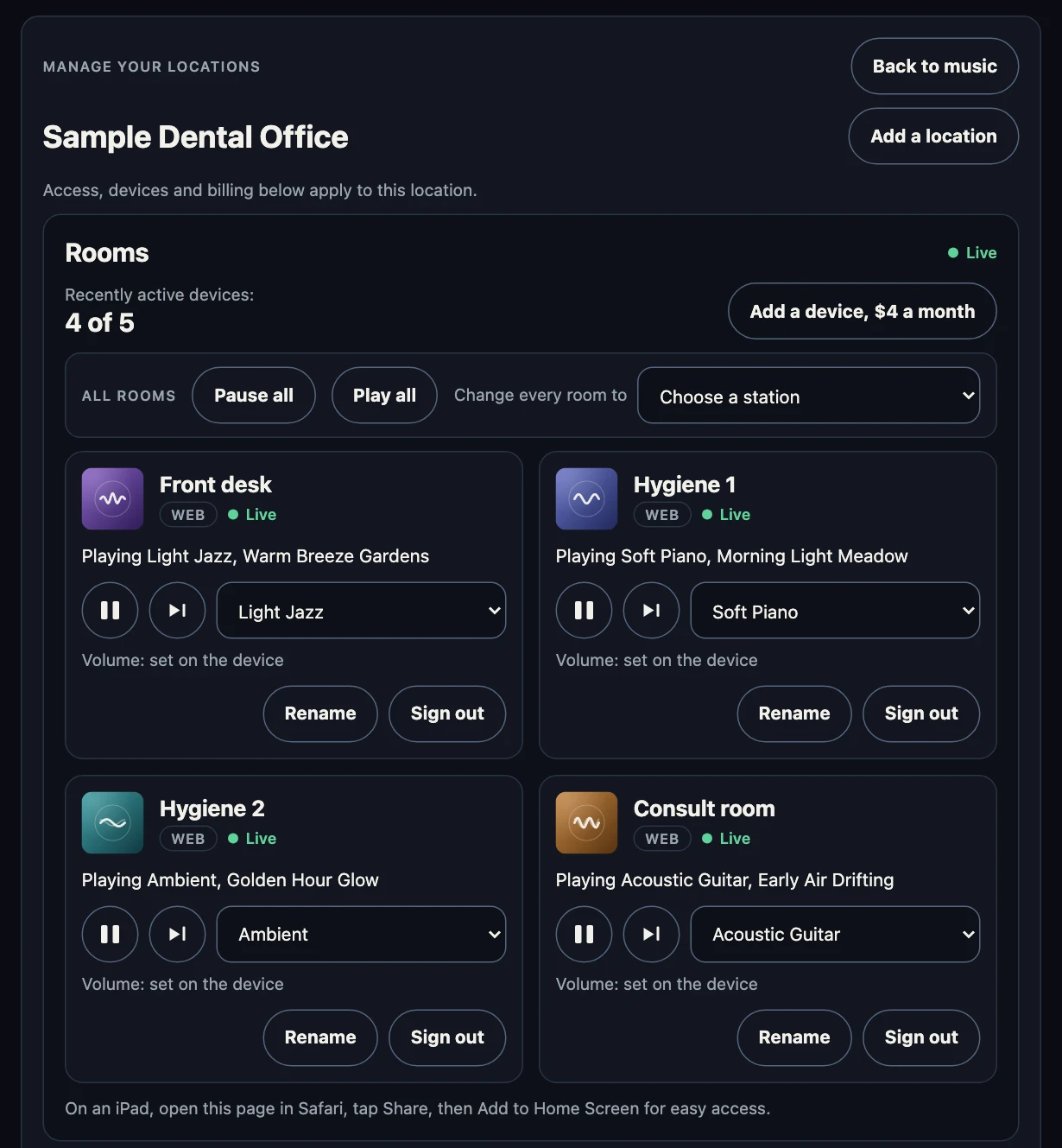Click 'Volume: set on the device' under Hygiene 2
The image size is (1062, 1148).
point(183,984)
